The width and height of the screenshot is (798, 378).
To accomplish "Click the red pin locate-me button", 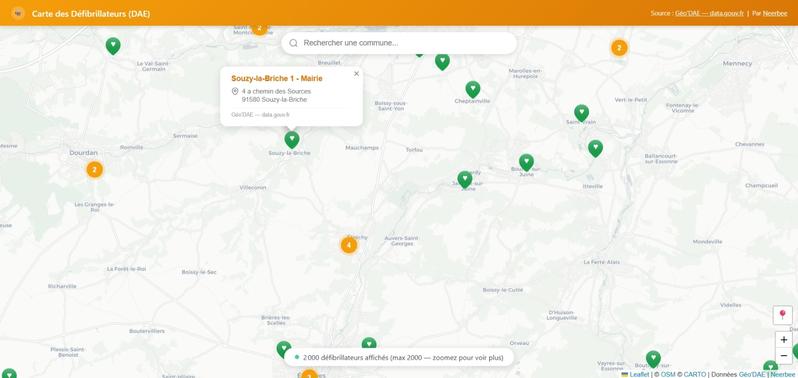I will coord(783,315).
